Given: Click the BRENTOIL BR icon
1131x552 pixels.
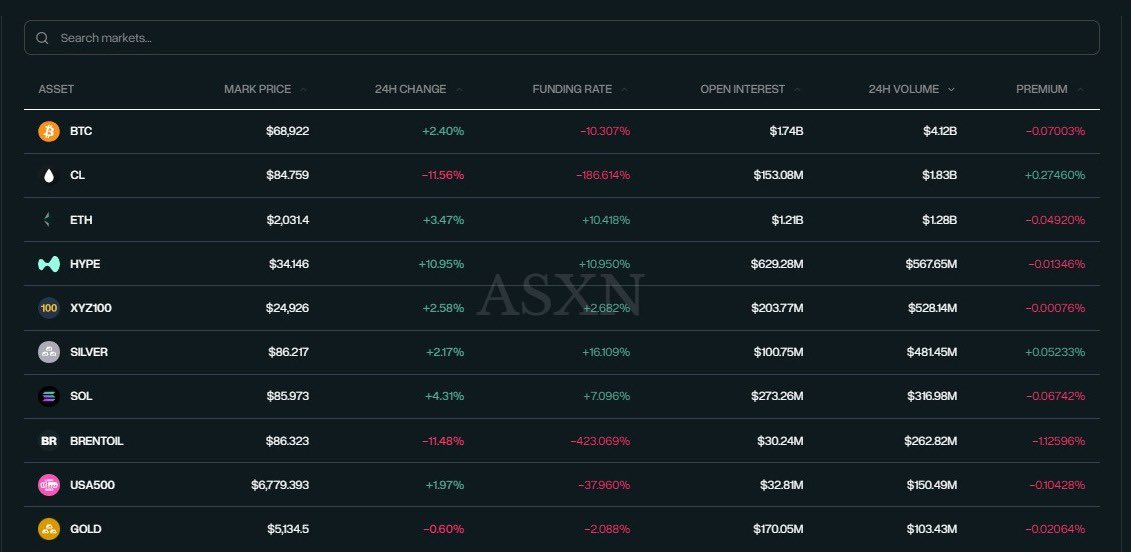Looking at the screenshot, I should pyautogui.click(x=49, y=440).
